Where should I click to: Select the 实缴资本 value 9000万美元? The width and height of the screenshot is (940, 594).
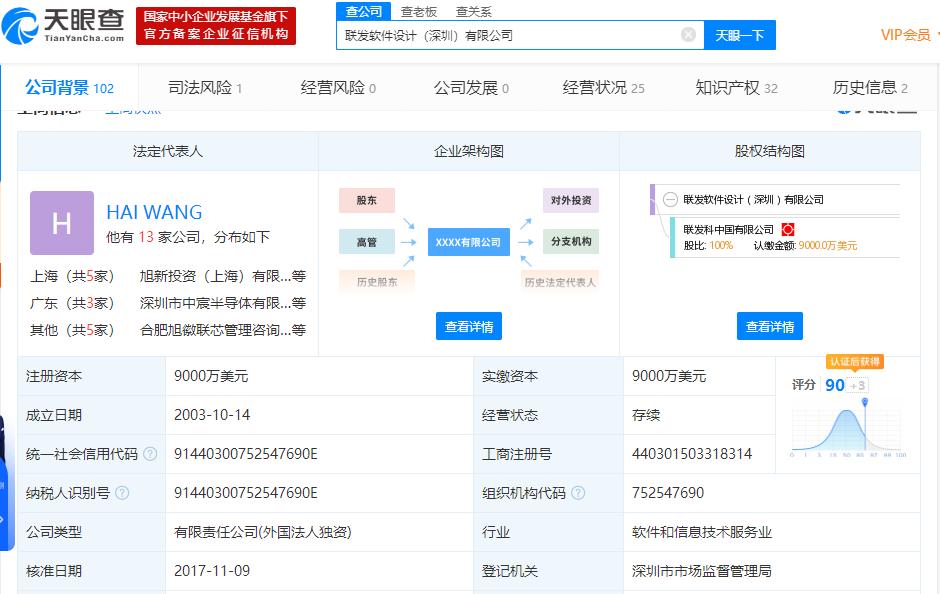669,376
